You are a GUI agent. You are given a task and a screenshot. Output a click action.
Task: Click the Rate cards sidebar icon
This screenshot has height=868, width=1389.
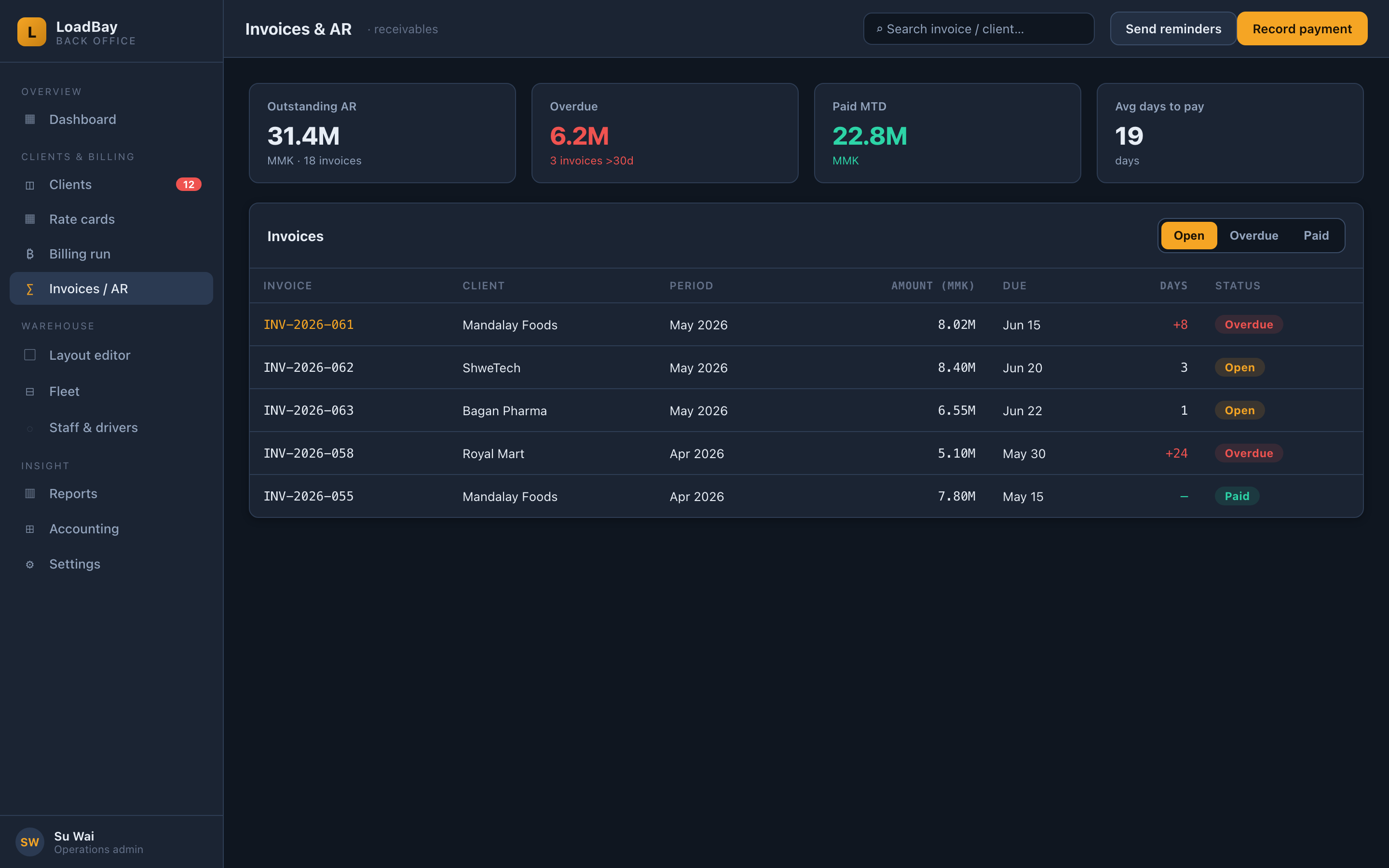tap(30, 219)
